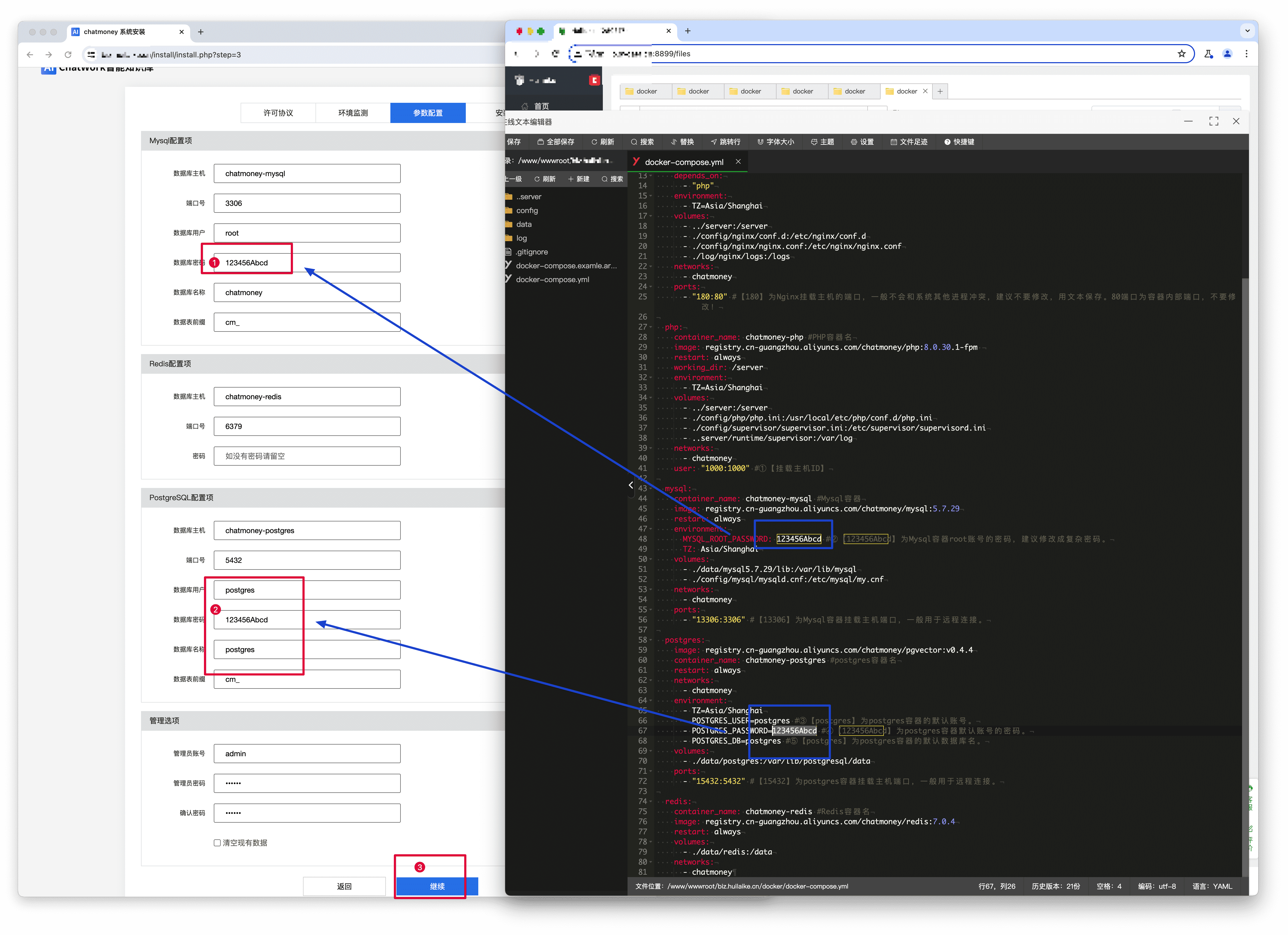Viewport: 1288px width, 935px height.
Task: Click the 确认密码 field
Action: coord(307,813)
